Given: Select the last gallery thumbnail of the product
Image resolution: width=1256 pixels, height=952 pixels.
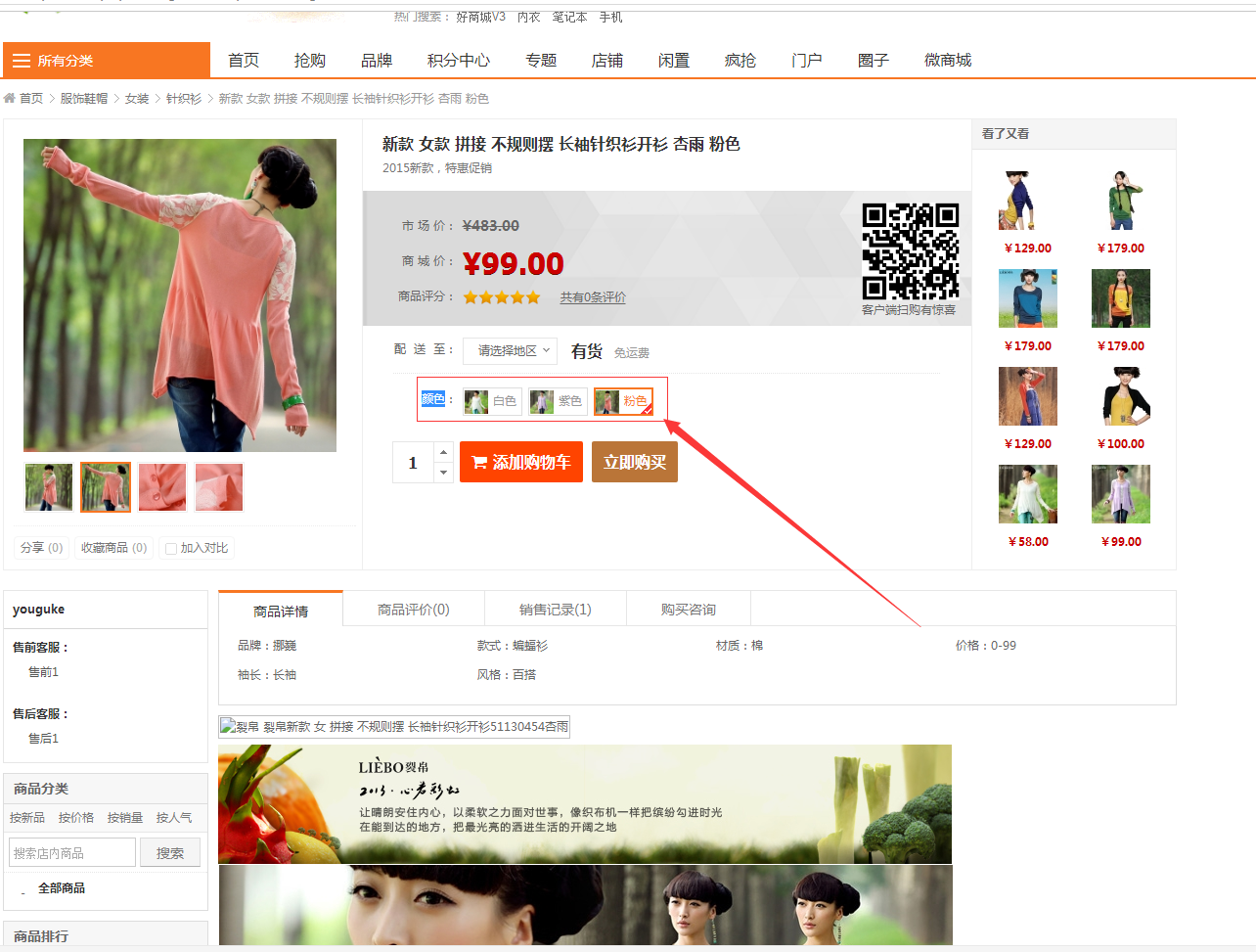Looking at the screenshot, I should (219, 487).
